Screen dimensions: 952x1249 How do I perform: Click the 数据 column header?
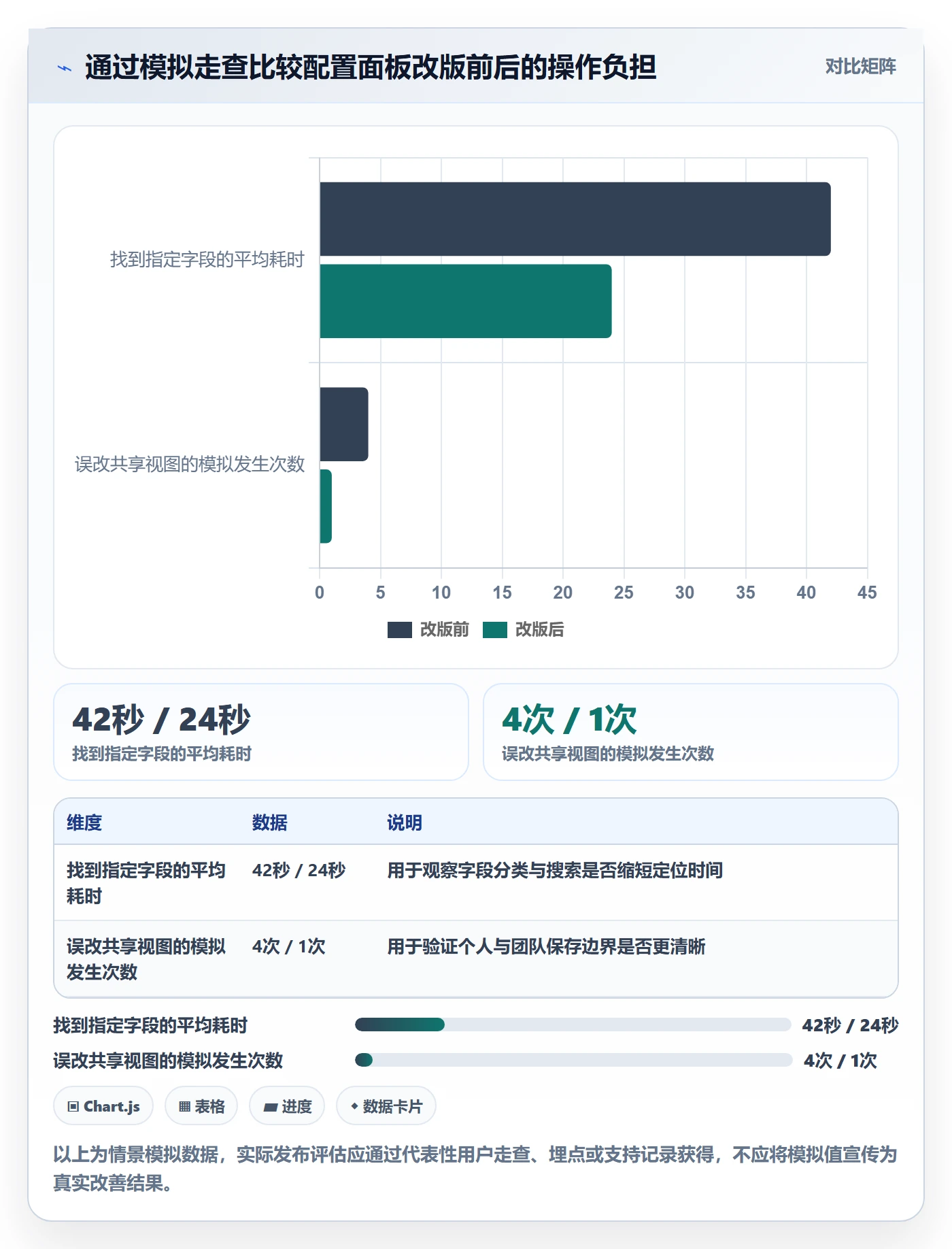pos(270,822)
